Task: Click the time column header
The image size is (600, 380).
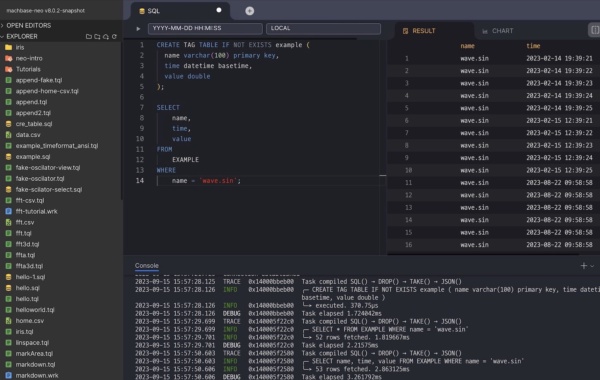Action: coord(533,46)
